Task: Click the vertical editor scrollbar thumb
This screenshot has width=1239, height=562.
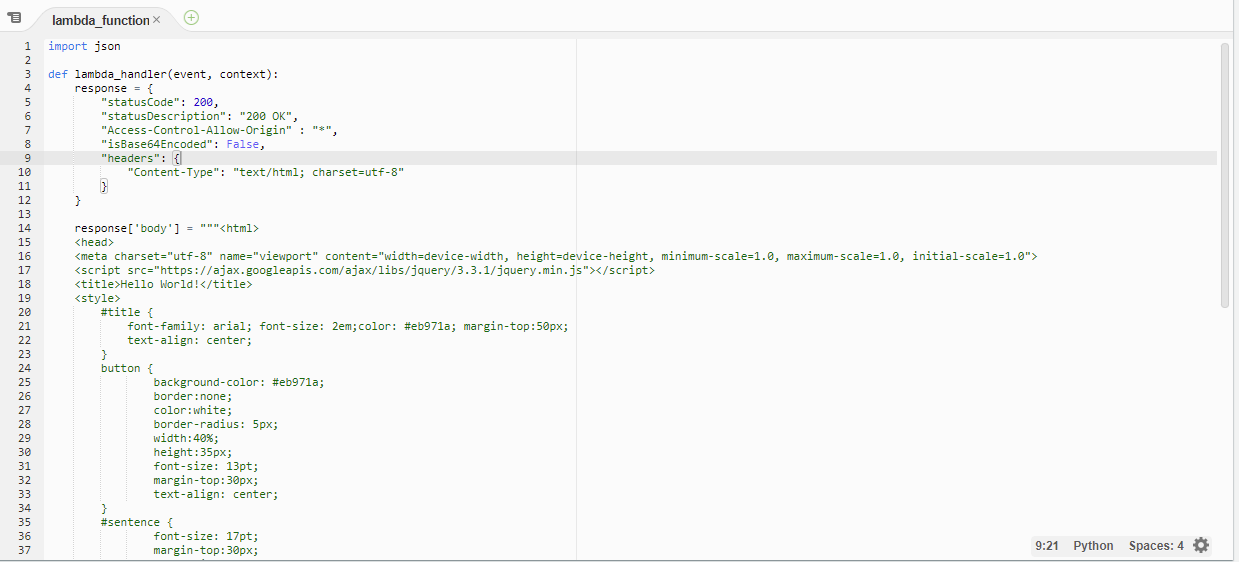Action: (1225, 175)
